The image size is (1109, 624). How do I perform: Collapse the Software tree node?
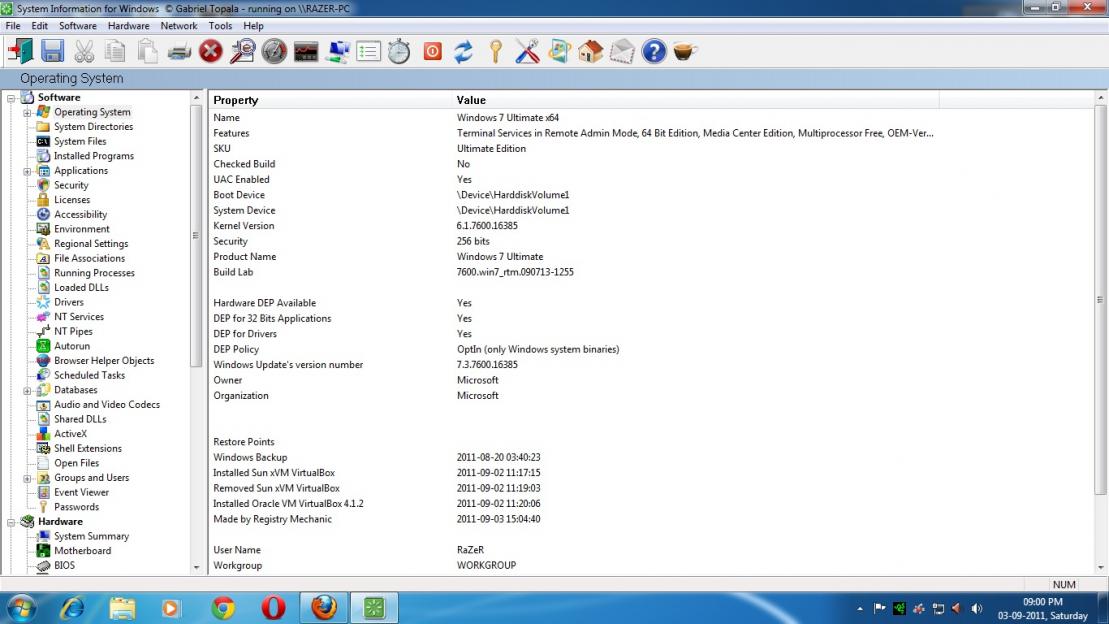pos(11,98)
